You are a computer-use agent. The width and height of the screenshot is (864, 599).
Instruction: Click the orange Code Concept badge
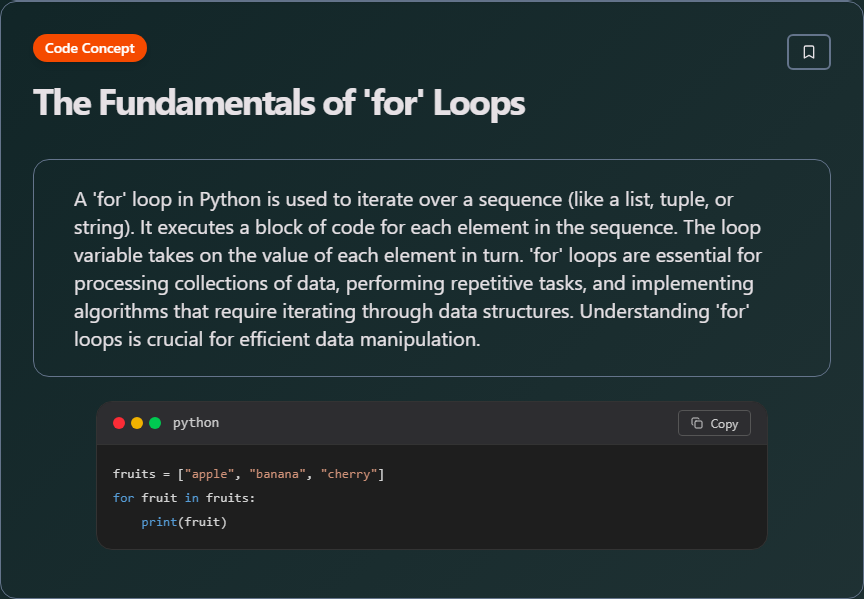[x=90, y=48]
